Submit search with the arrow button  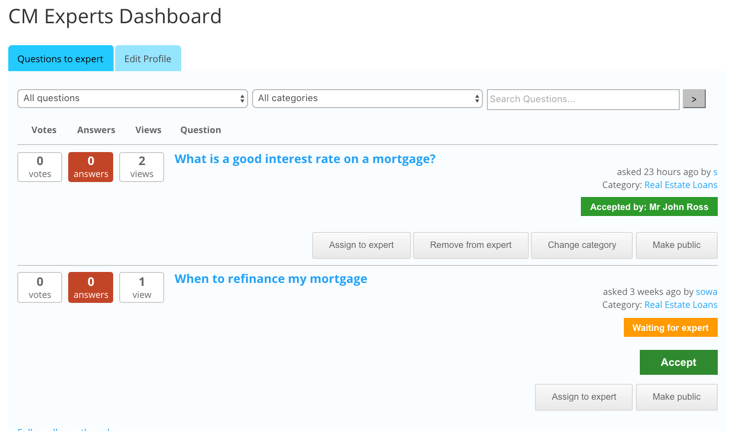pyautogui.click(x=694, y=99)
